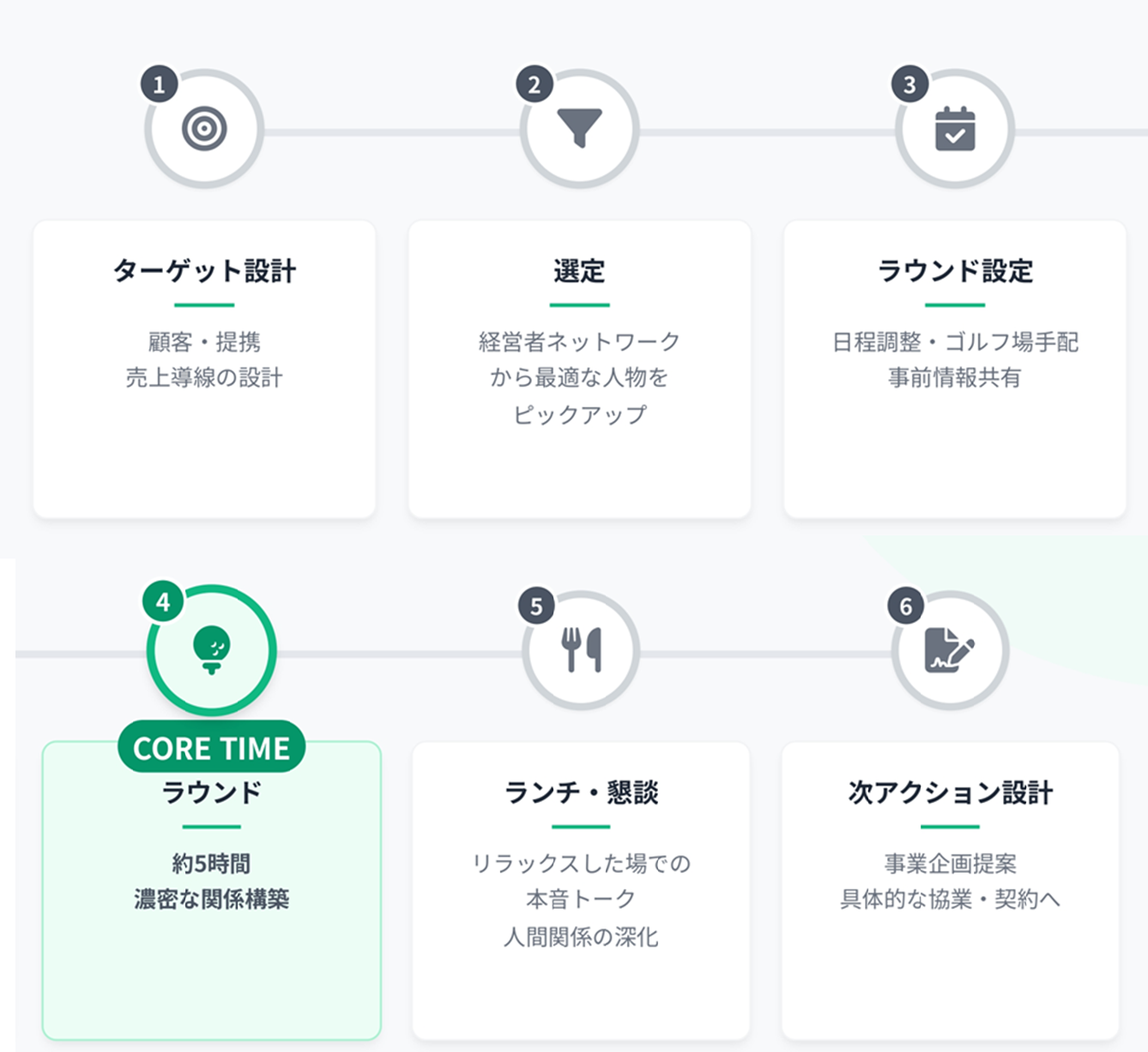Click the number 1 step badge
This screenshot has width=1148, height=1052.
[159, 85]
